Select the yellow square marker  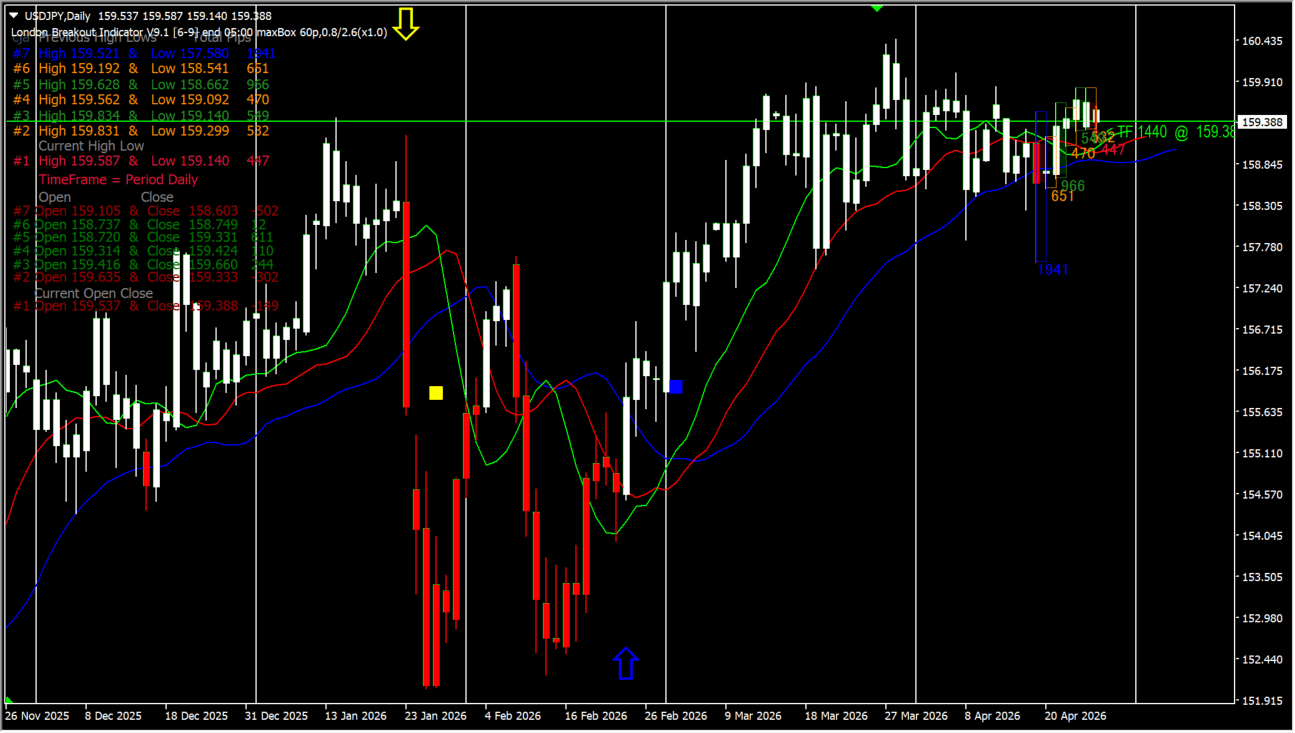(x=436, y=393)
